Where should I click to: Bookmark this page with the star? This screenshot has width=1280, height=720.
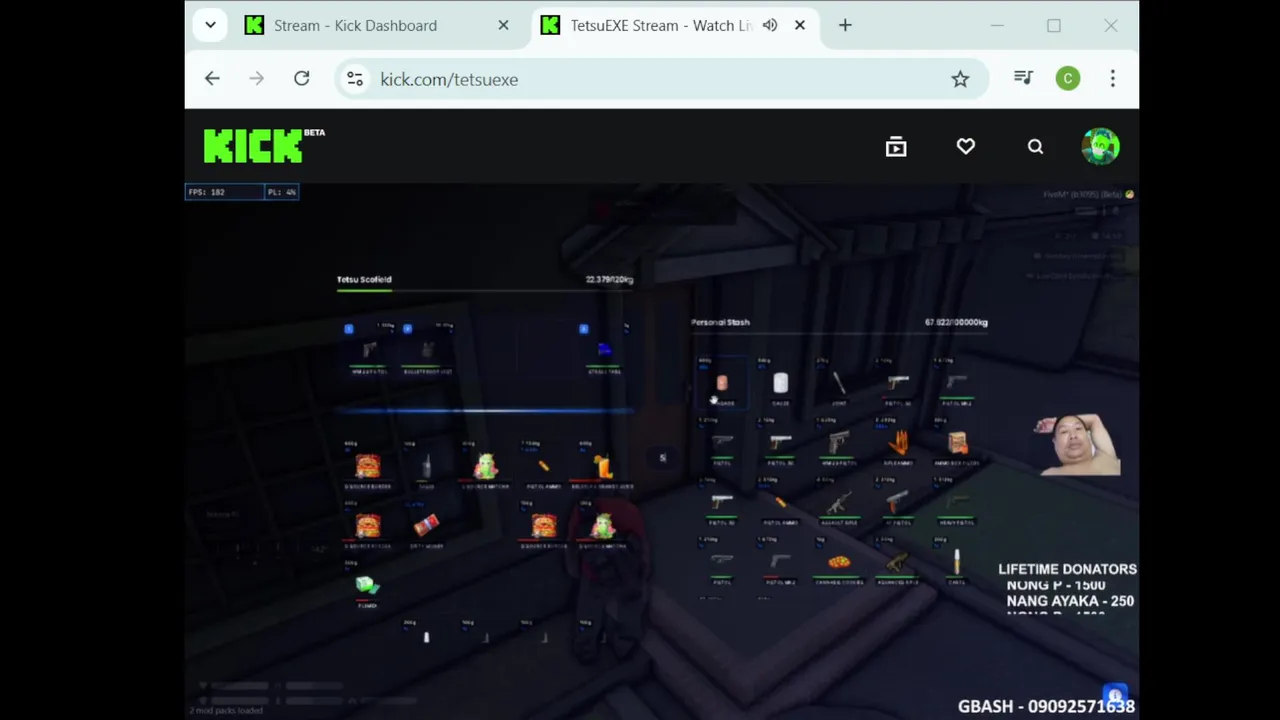pyautogui.click(x=960, y=79)
